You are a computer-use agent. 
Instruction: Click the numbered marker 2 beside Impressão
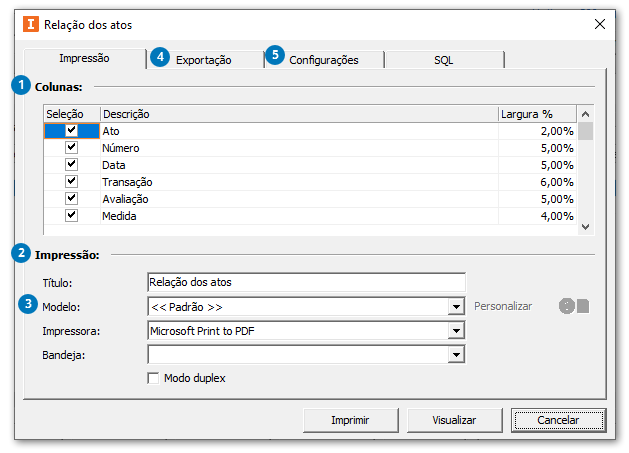click(x=21, y=254)
